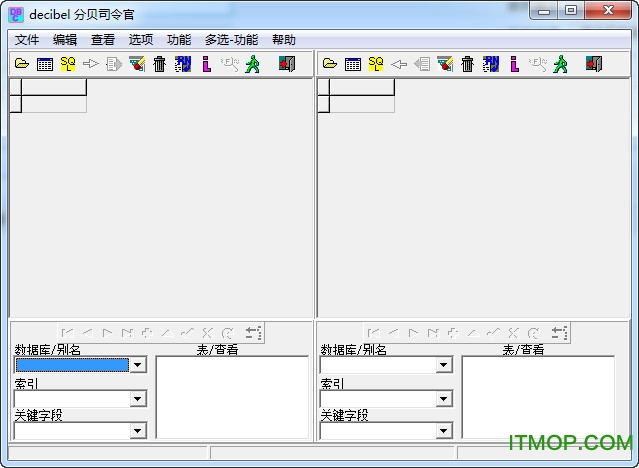Open the 多选-功能 menu

tap(231, 40)
